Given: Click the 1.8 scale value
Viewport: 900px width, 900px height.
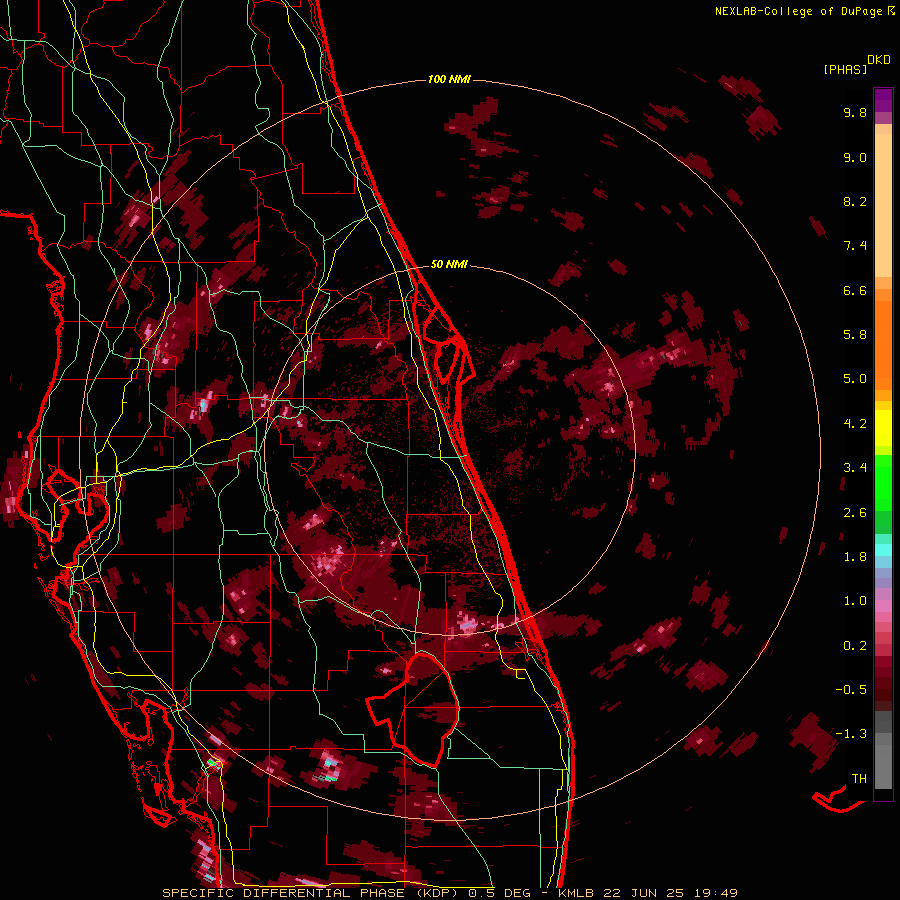Looking at the screenshot, I should pos(855,557).
